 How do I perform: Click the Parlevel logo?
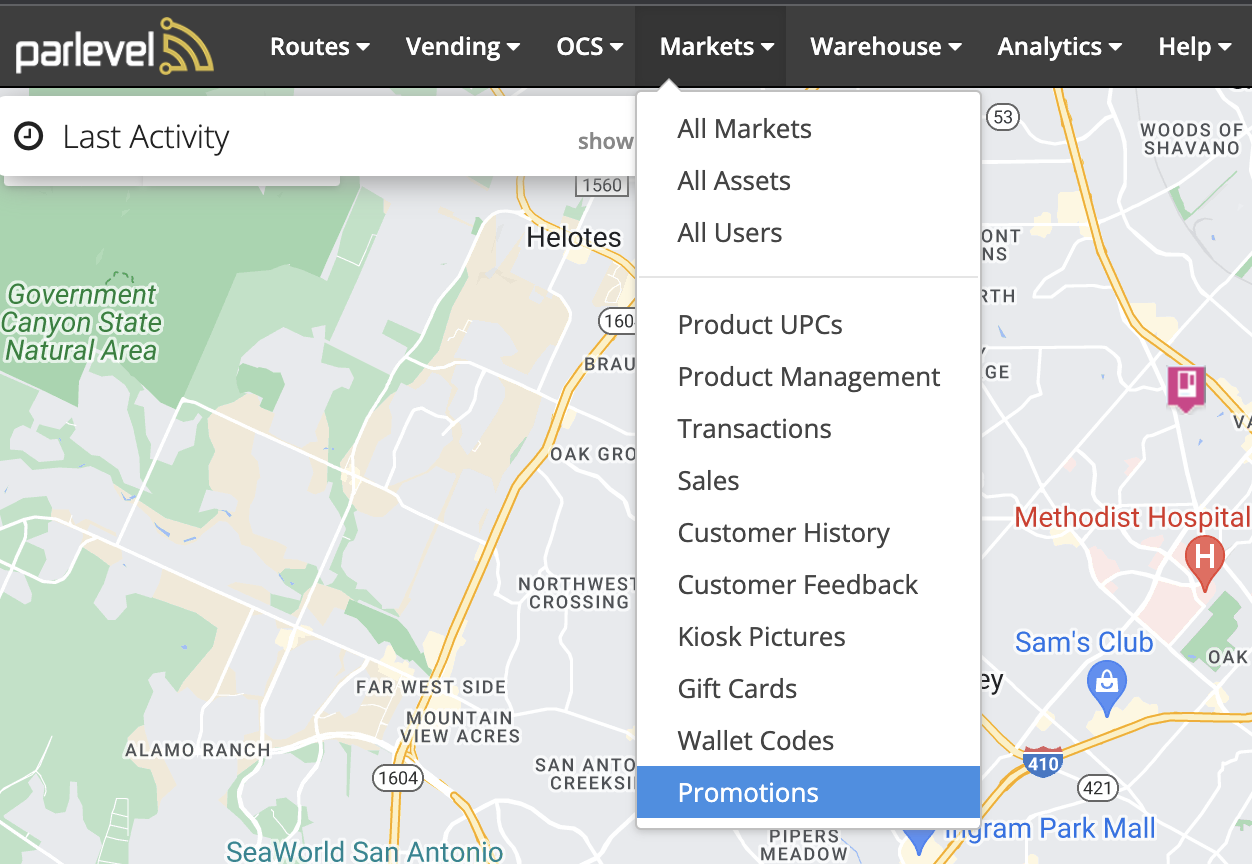click(114, 47)
